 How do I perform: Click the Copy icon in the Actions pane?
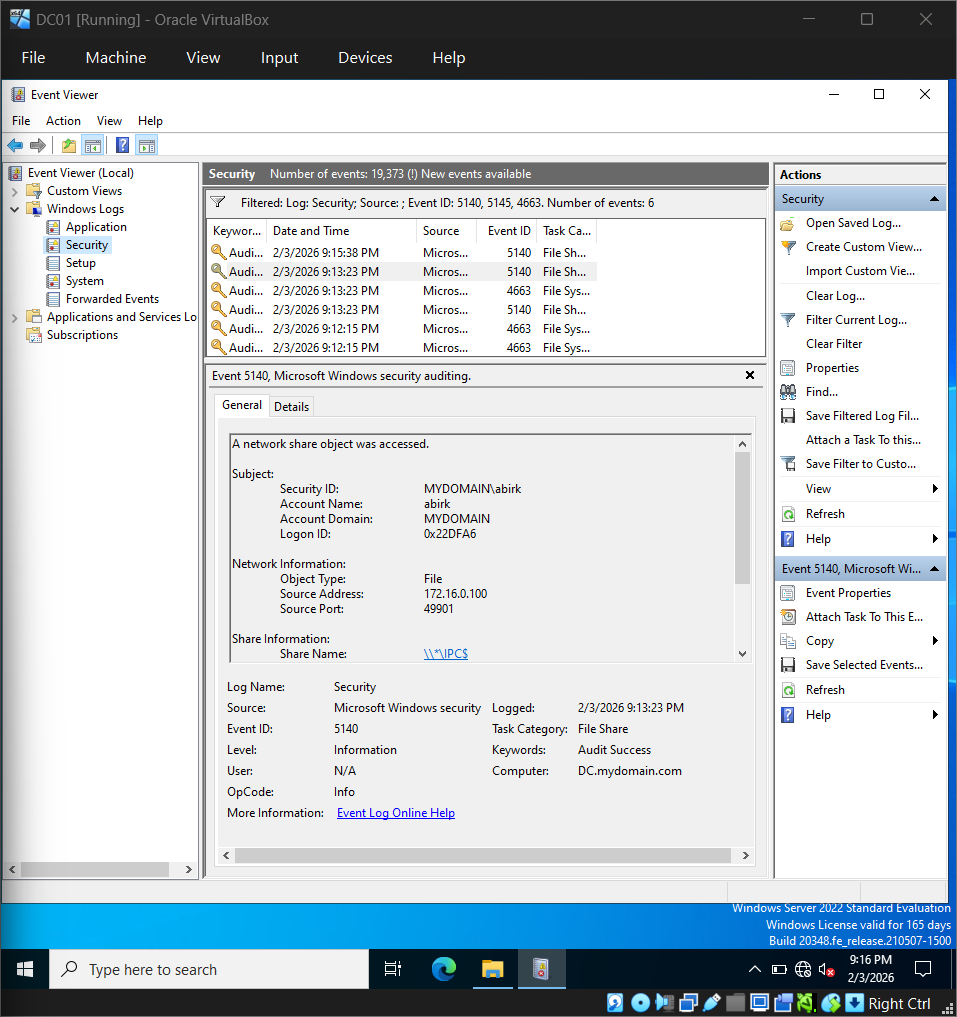point(788,641)
